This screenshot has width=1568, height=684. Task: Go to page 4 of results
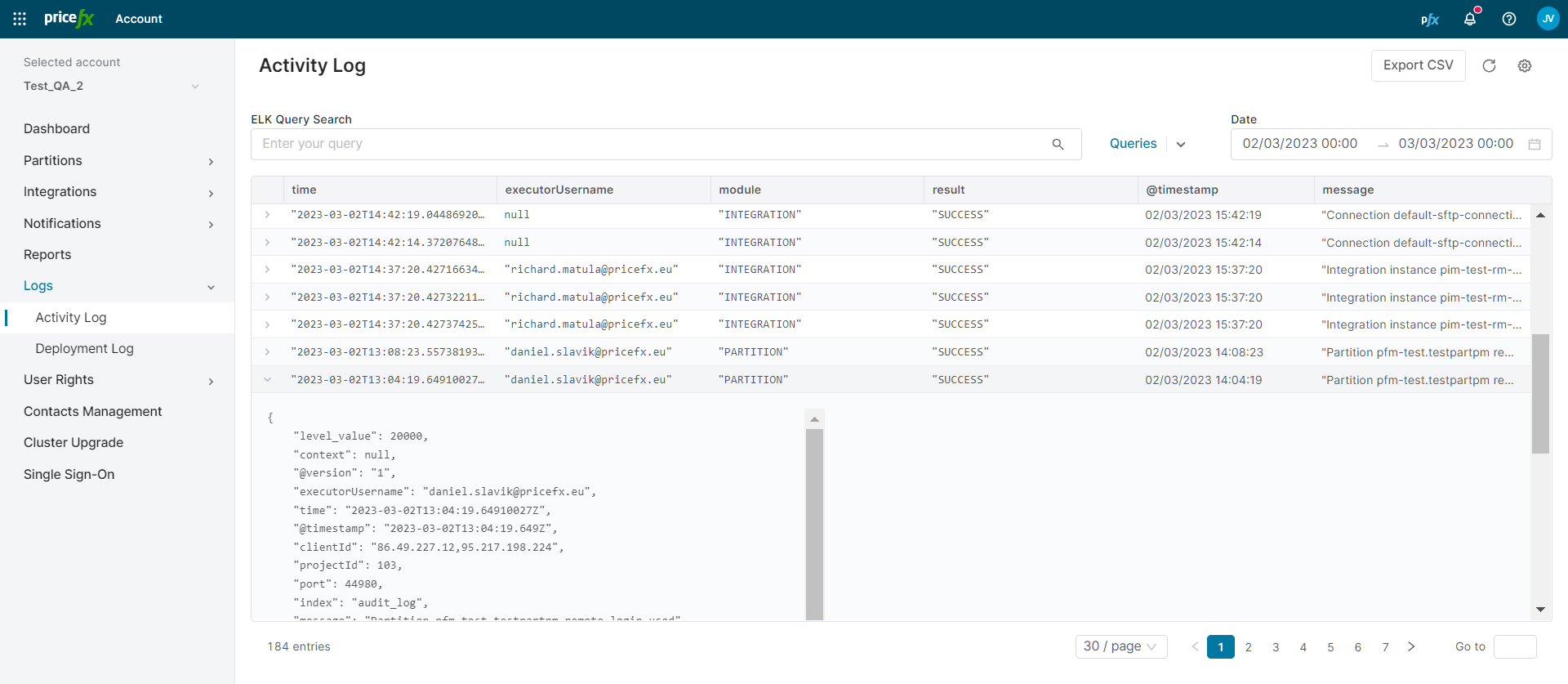click(1303, 647)
